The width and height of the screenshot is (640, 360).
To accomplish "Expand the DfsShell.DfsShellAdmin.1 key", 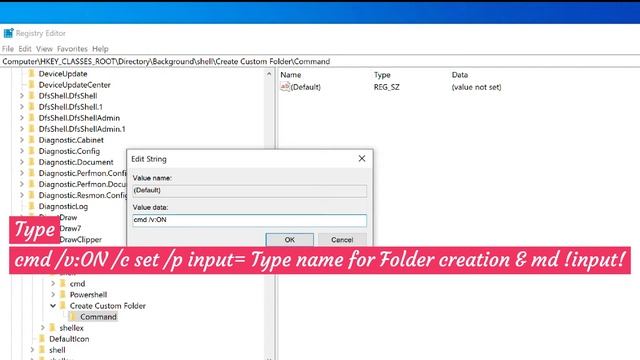I will (22, 129).
